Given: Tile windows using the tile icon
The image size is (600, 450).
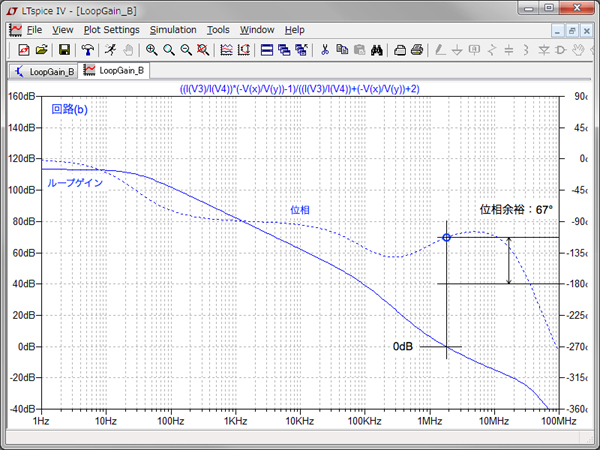Looking at the screenshot, I should pyautogui.click(x=267, y=49).
